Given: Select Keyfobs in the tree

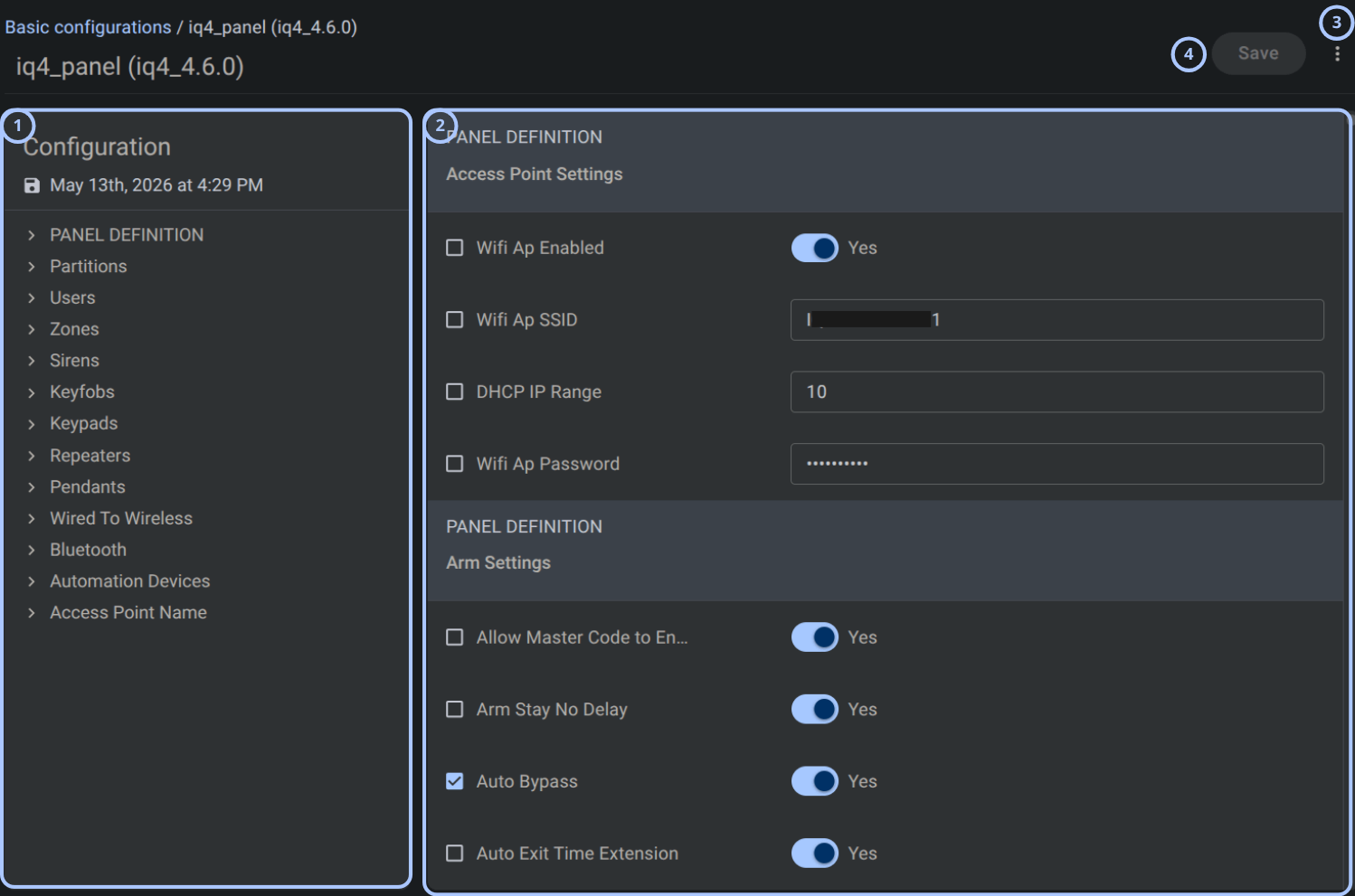Looking at the screenshot, I should coord(82,392).
